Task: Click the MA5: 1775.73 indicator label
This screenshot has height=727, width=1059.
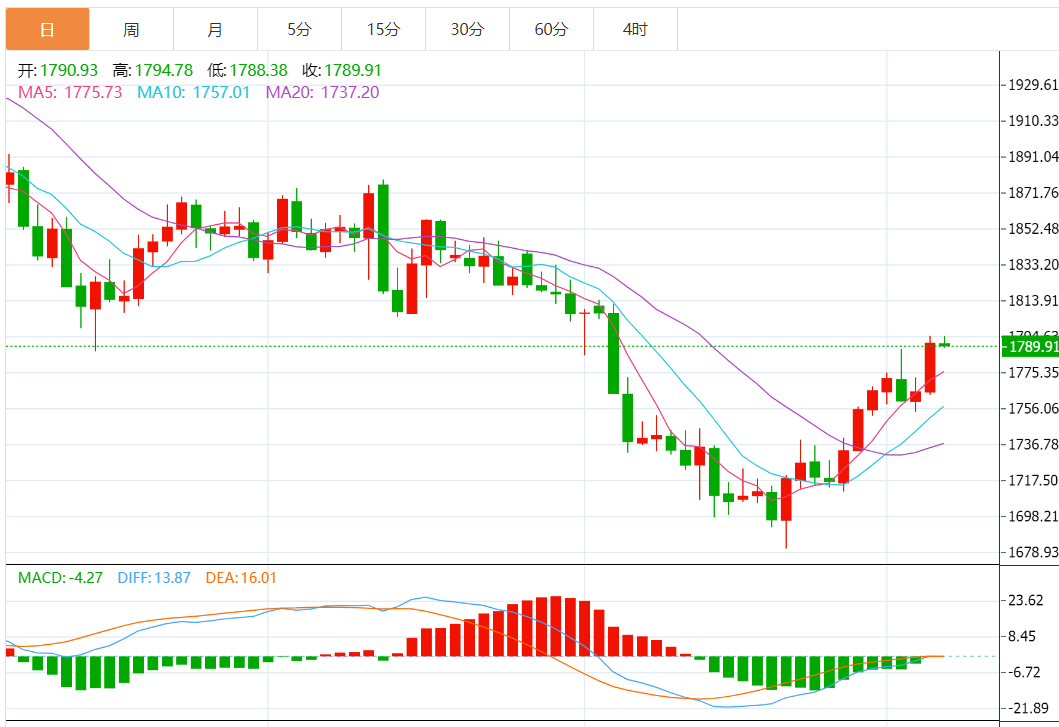Action: 70,92
